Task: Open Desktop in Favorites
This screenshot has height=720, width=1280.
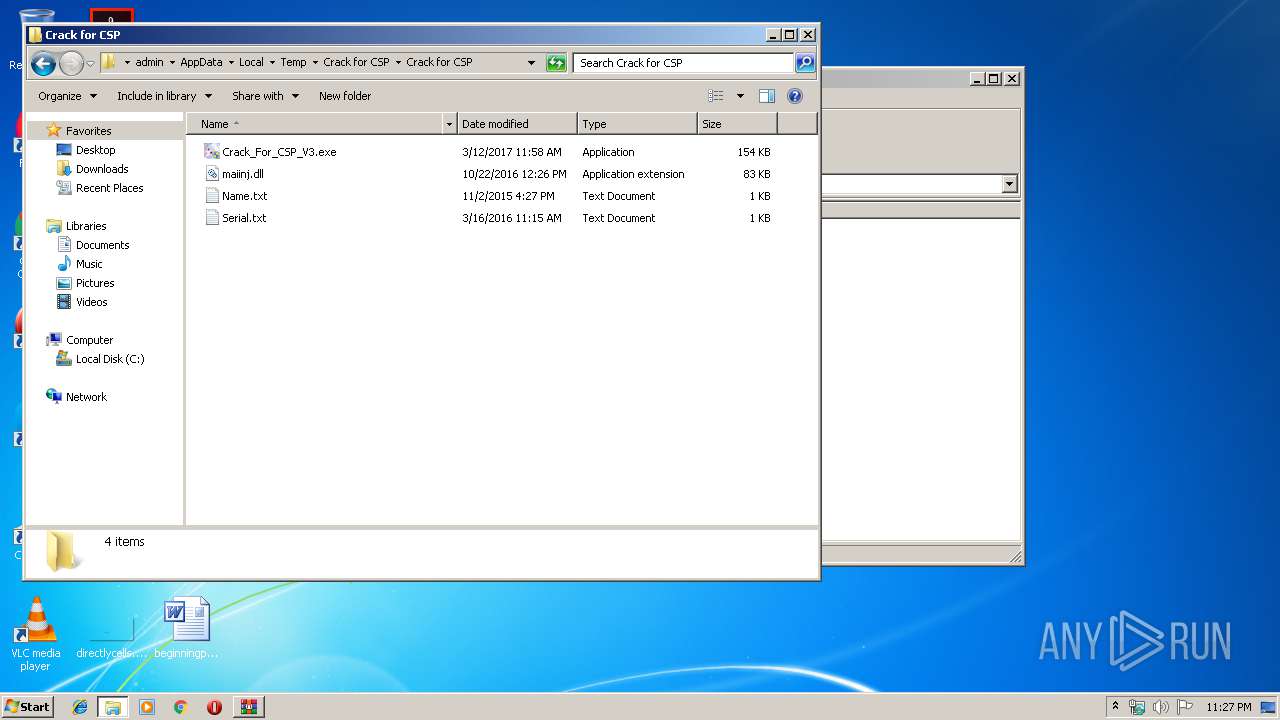Action: (95, 150)
